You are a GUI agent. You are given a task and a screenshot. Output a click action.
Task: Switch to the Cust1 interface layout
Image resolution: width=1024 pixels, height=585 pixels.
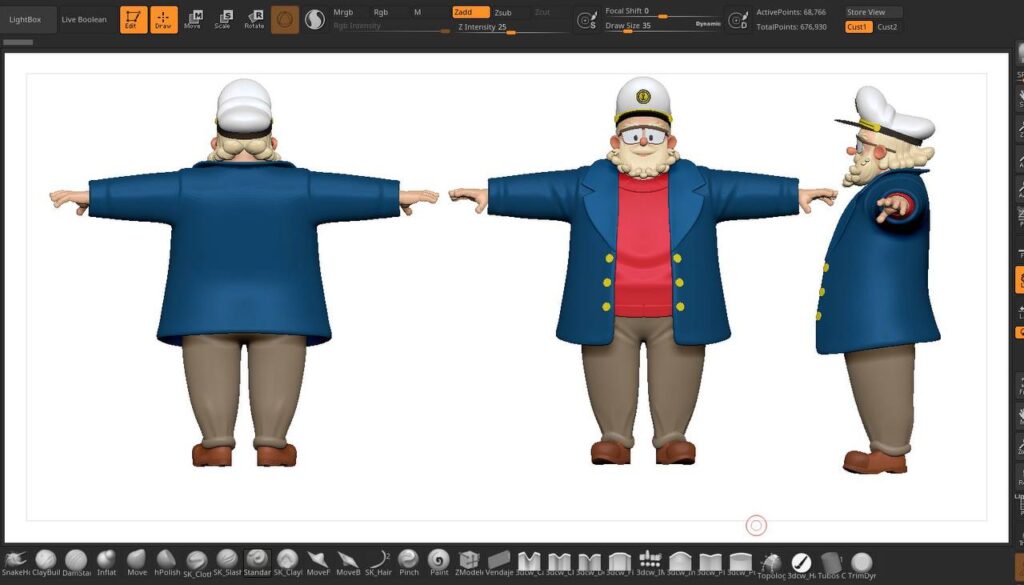[x=857, y=27]
